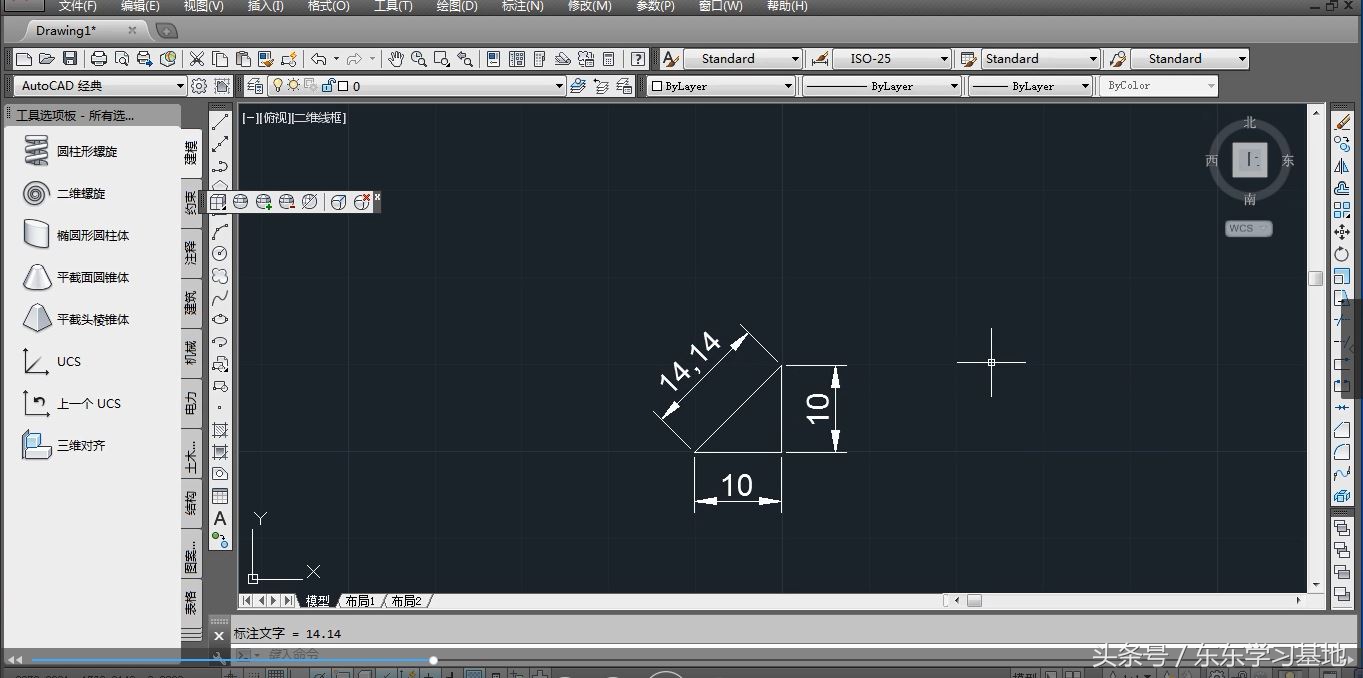Open the Layer Properties Manager icon
The image size is (1363, 678).
[255, 86]
